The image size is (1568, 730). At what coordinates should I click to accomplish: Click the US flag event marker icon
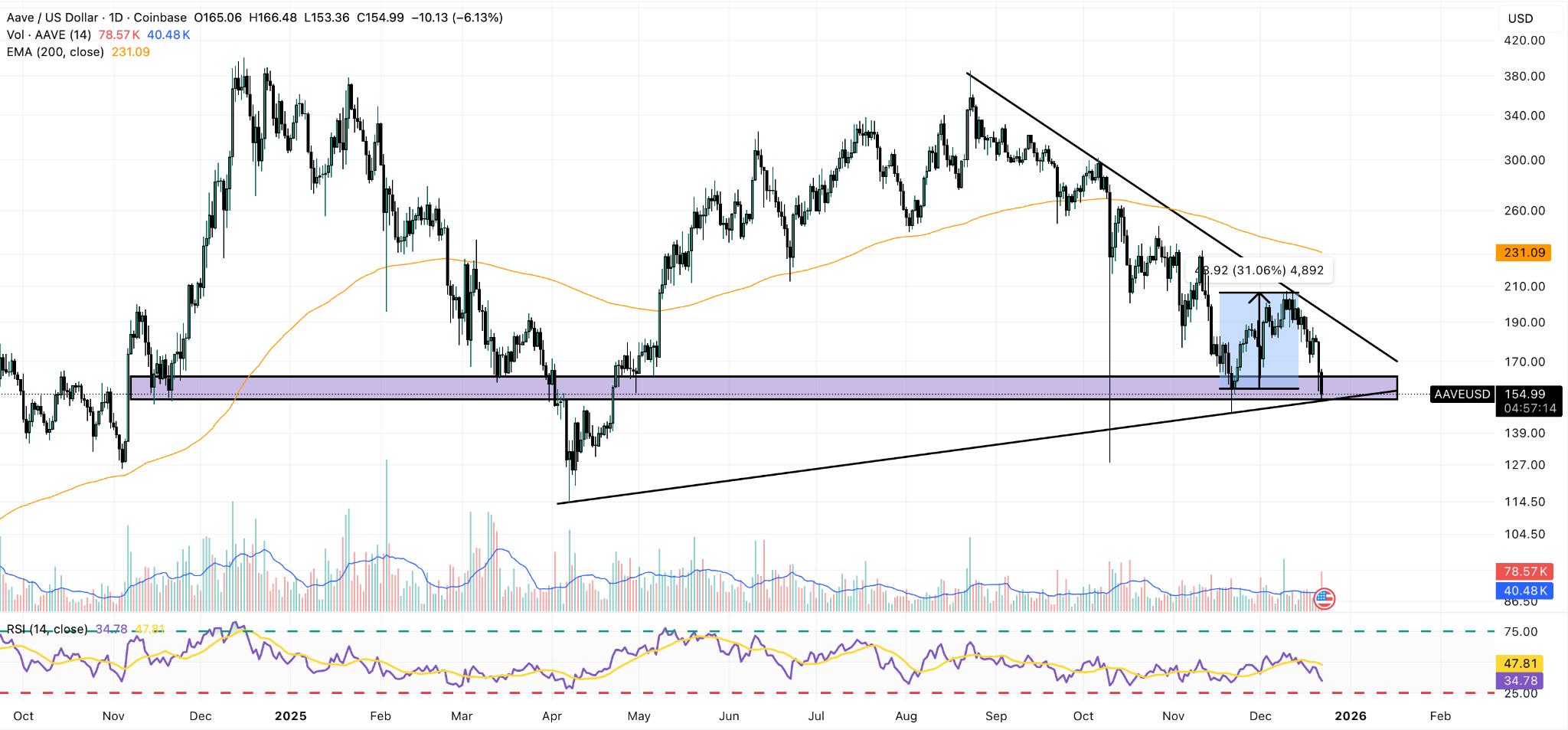tap(1325, 598)
